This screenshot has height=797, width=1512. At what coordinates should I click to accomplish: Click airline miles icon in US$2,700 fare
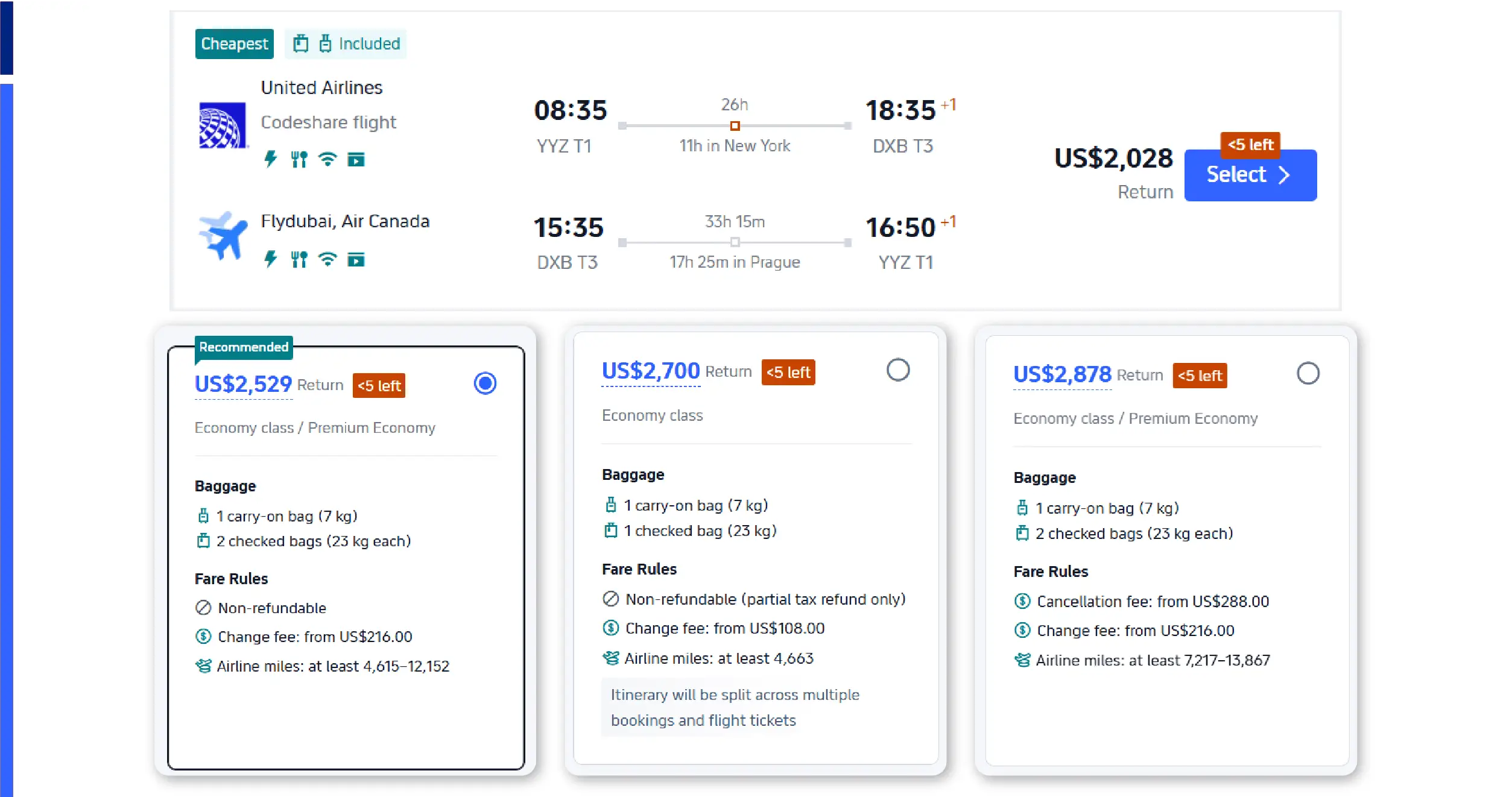tap(611, 658)
